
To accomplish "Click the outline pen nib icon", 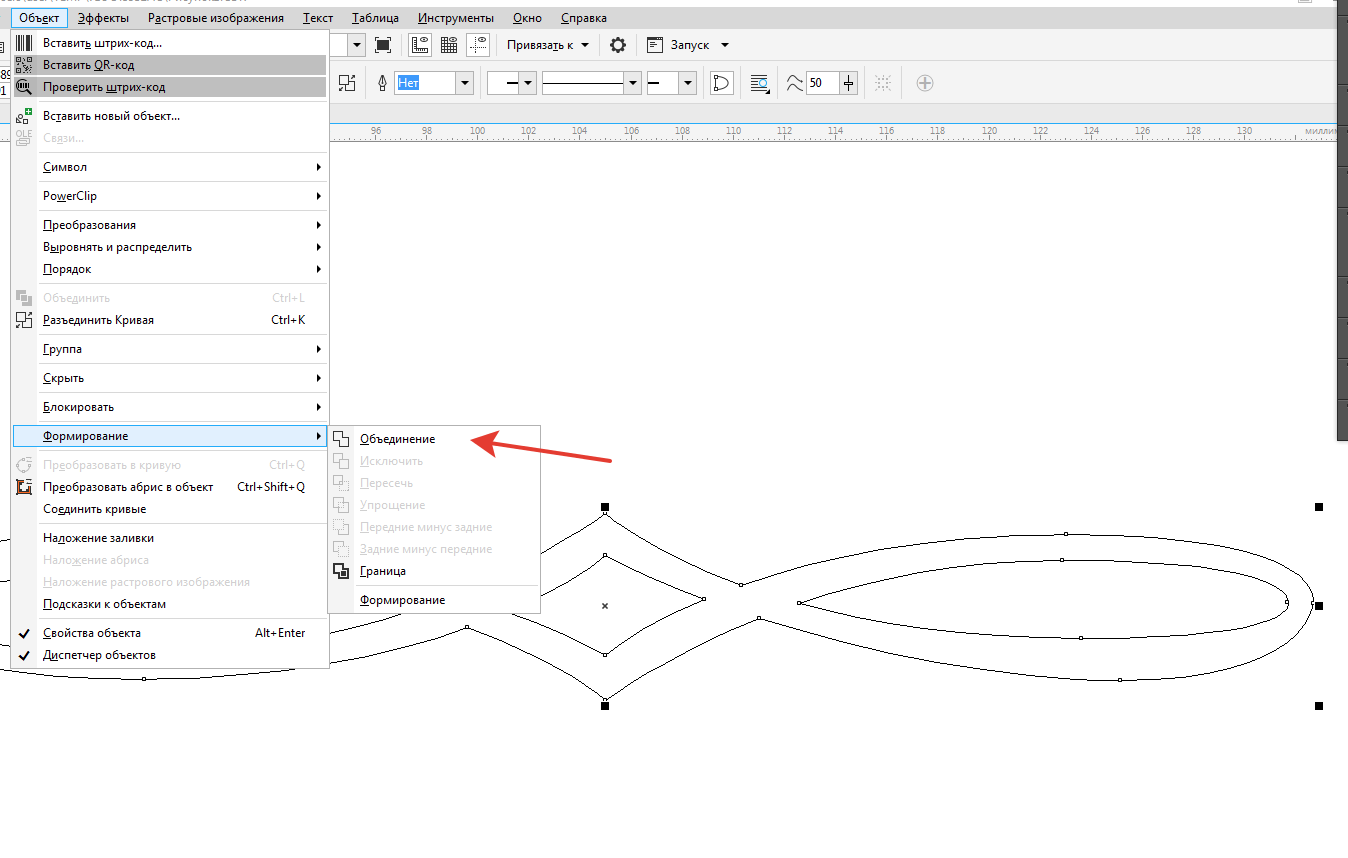I will tap(382, 83).
